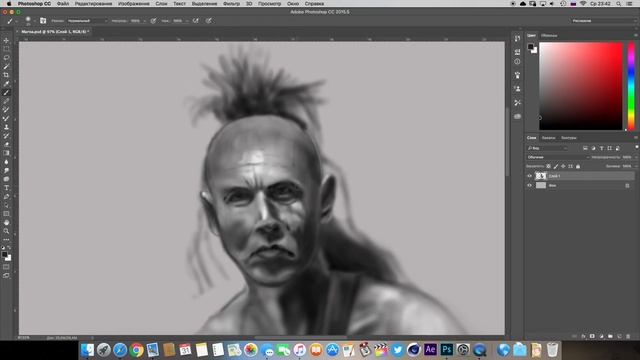Select the Crop tool
This screenshot has height=360, width=640.
(6, 75)
